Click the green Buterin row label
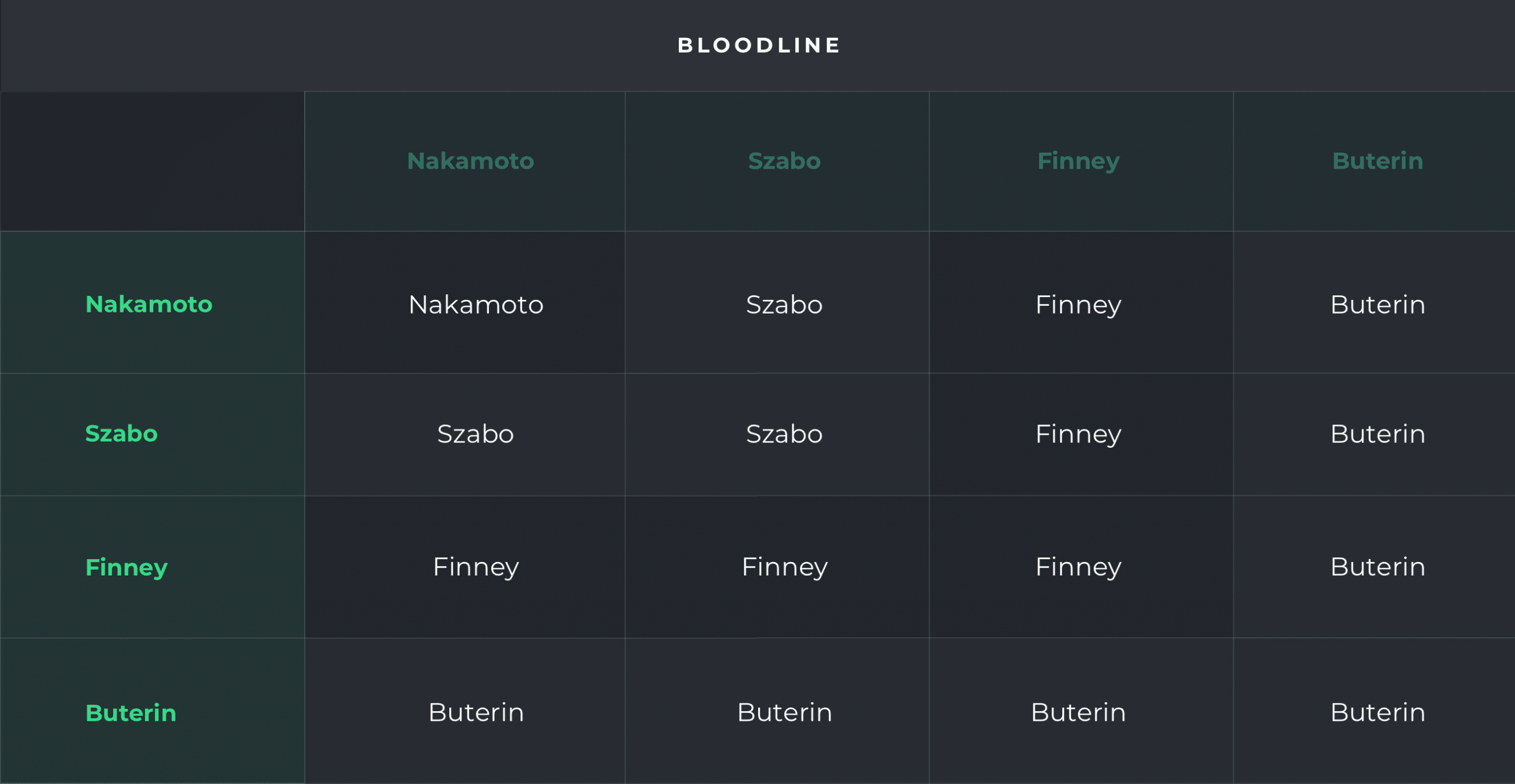This screenshot has width=1515, height=784. (131, 713)
